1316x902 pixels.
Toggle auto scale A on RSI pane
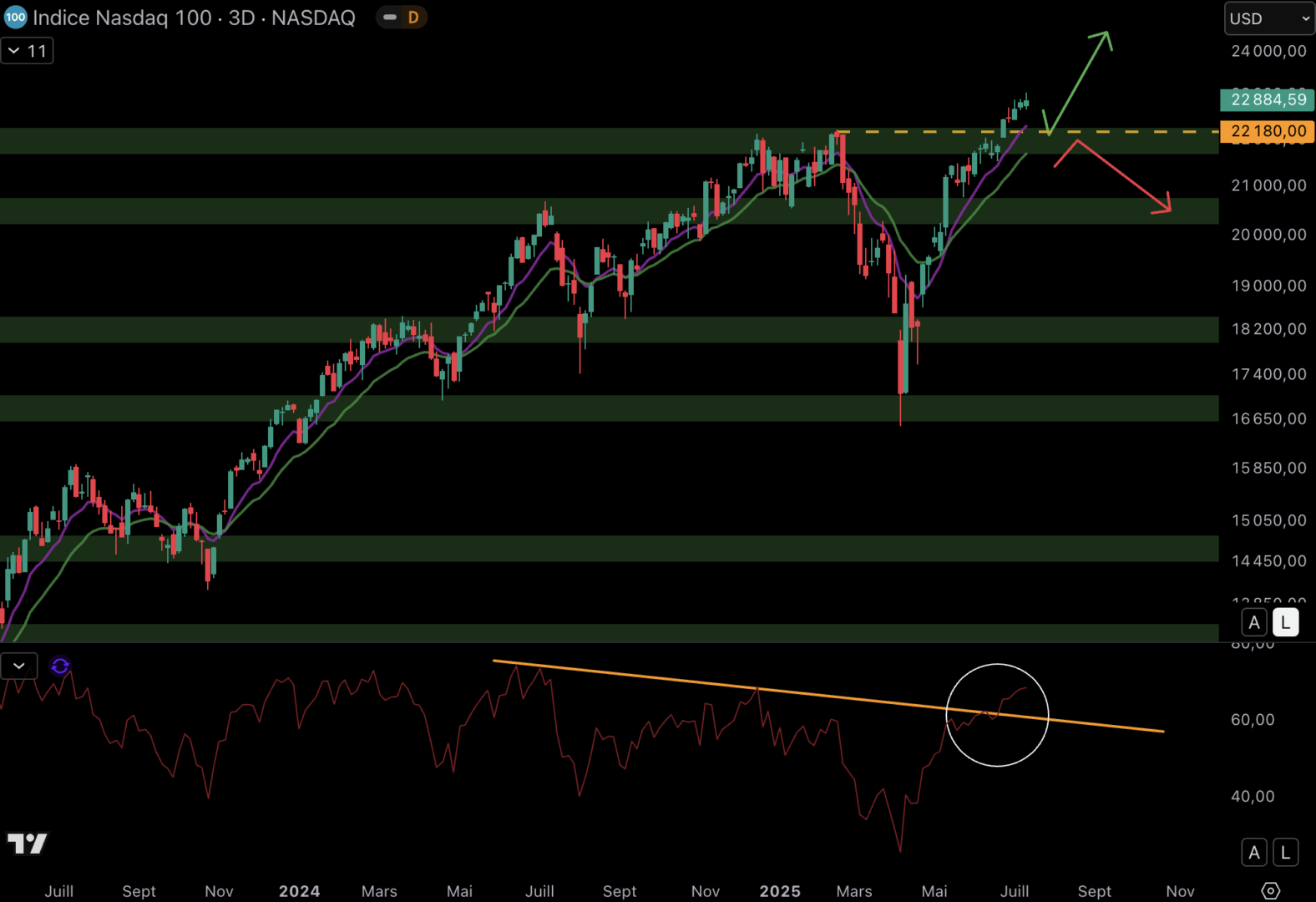click(1254, 853)
